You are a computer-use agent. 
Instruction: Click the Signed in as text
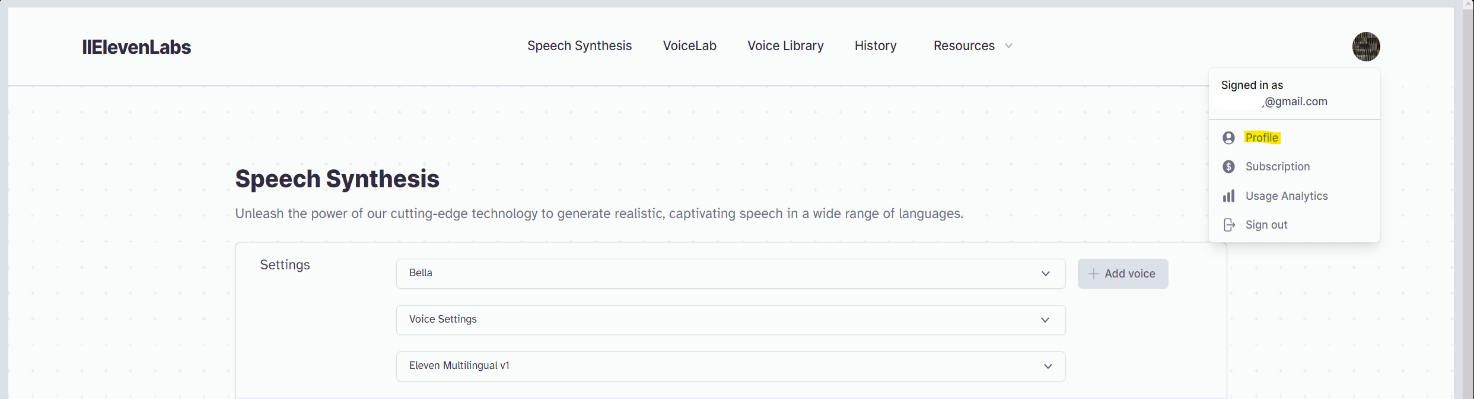(x=1252, y=86)
